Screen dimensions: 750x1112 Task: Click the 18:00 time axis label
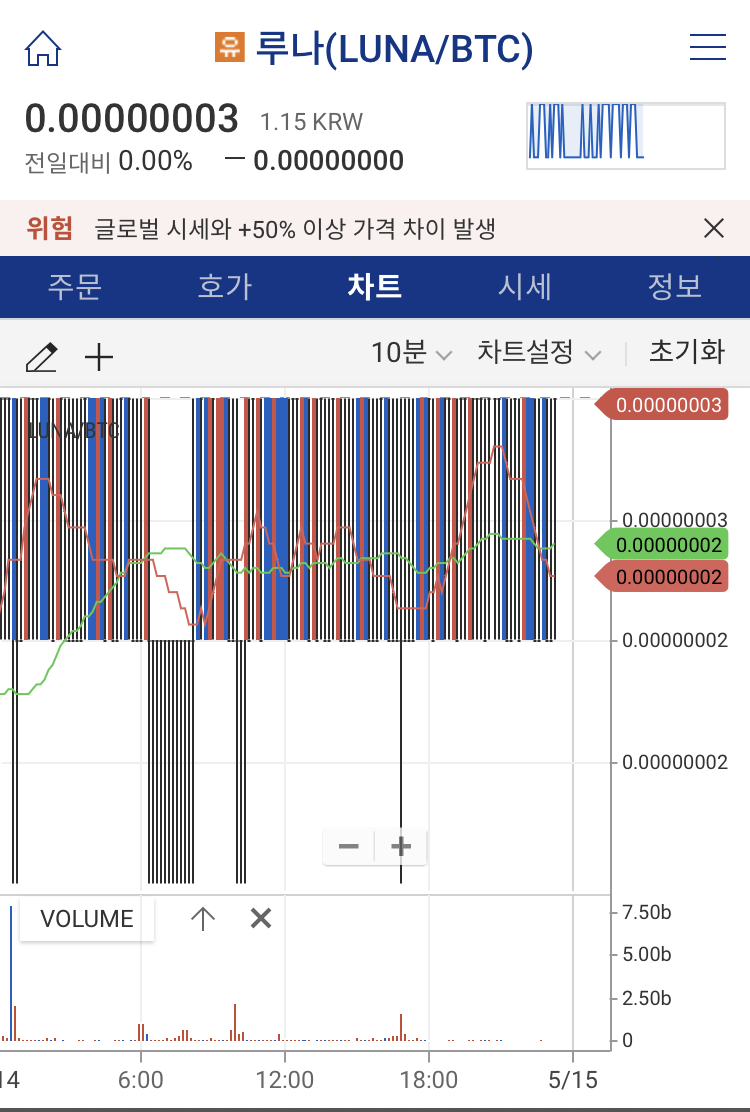(x=429, y=1080)
